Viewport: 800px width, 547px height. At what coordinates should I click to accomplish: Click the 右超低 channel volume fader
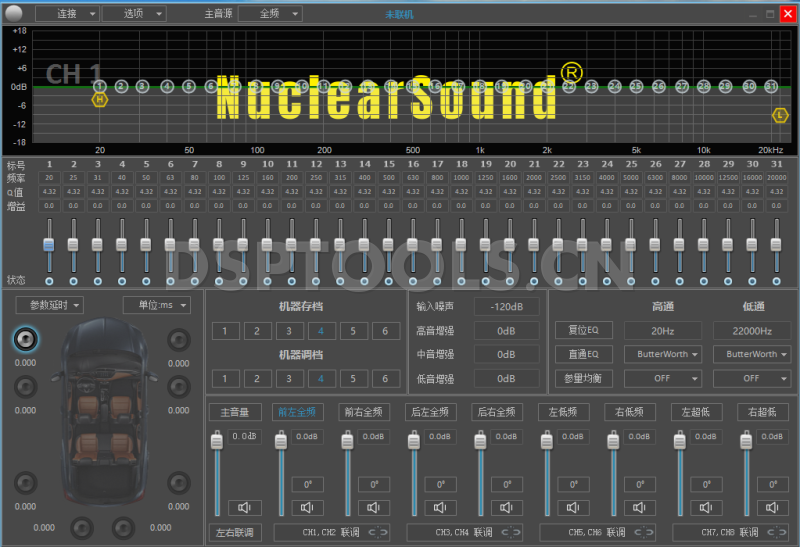point(746,440)
